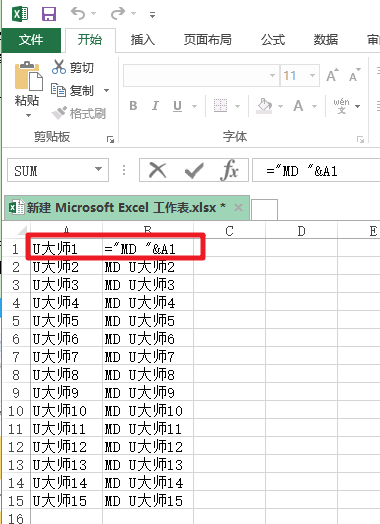The width and height of the screenshot is (380, 524).
Task: Open Insert Function fx dialog
Action: (229, 170)
